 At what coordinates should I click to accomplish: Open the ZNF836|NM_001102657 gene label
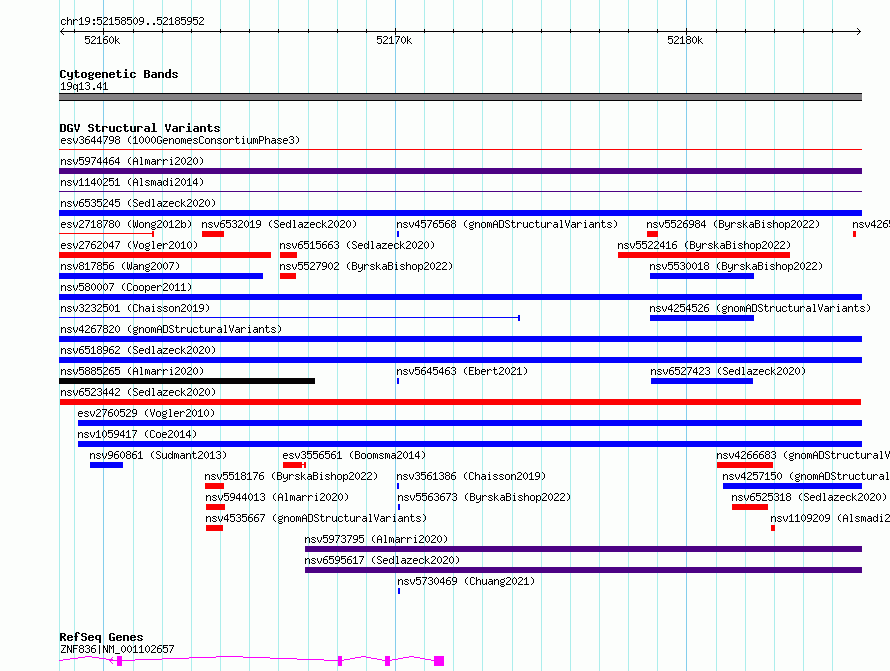pos(117,649)
